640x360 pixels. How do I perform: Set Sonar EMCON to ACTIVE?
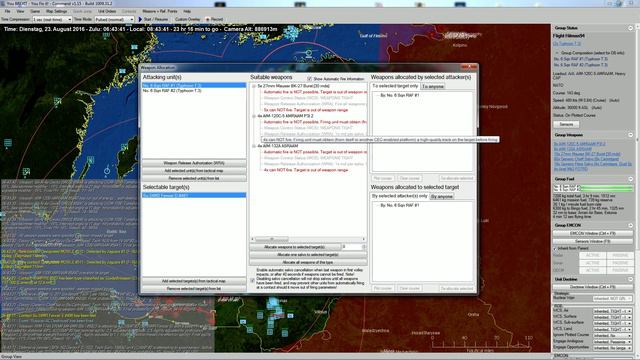593,263
